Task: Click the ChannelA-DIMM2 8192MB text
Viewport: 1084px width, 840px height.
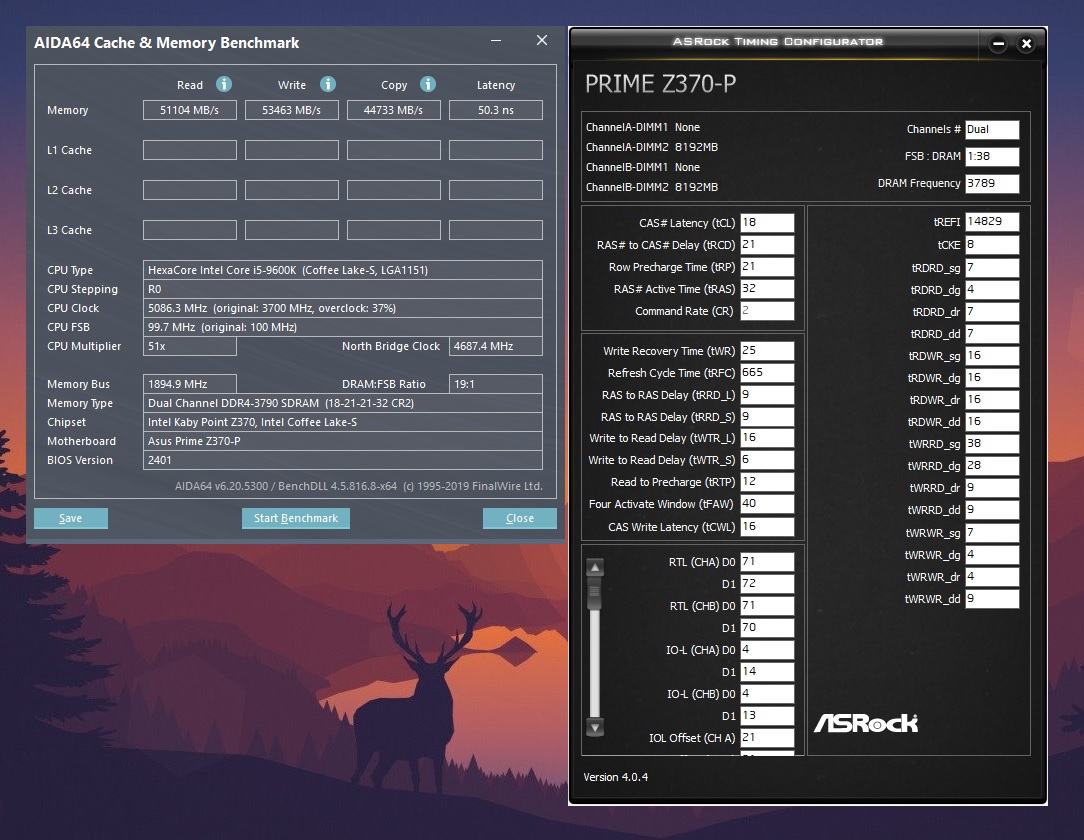Action: tap(652, 147)
